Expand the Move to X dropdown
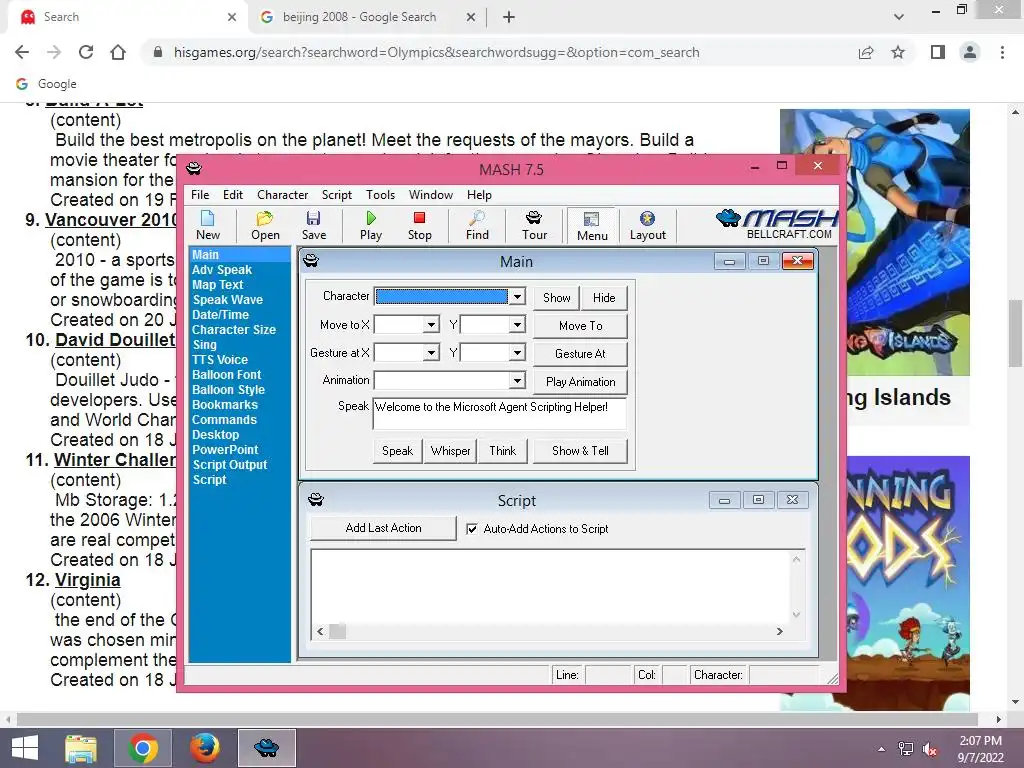This screenshot has width=1024, height=768. coord(431,325)
